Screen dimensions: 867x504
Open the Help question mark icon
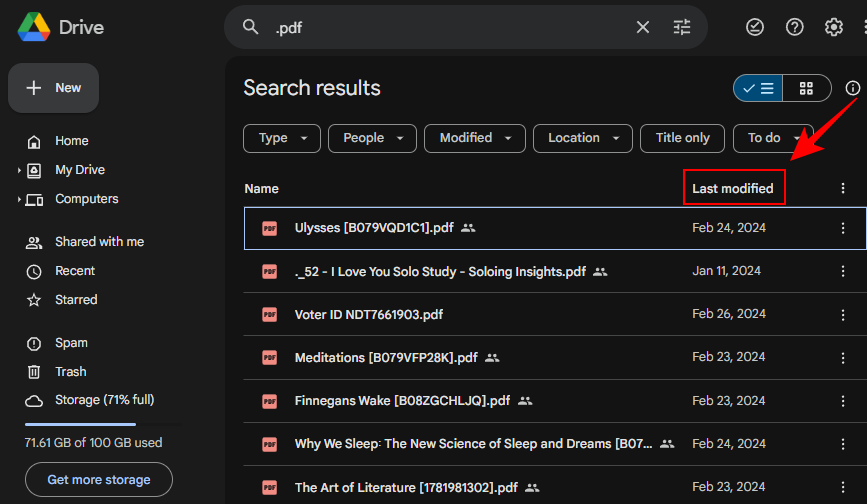(795, 27)
